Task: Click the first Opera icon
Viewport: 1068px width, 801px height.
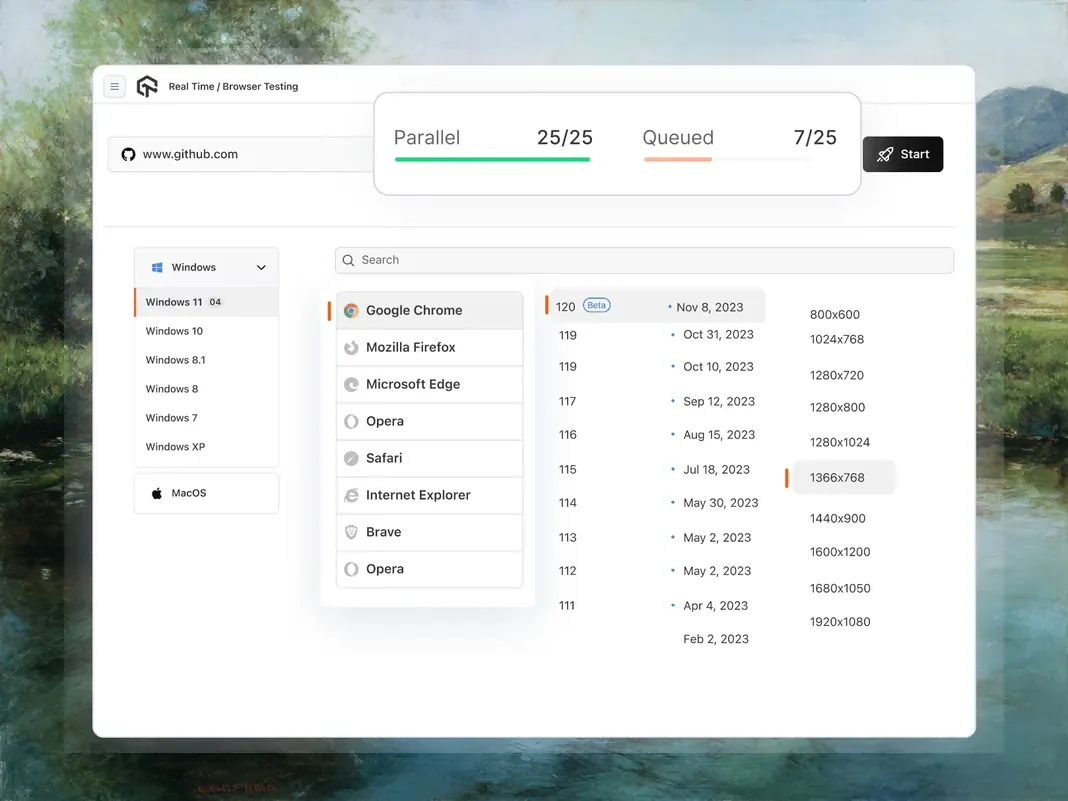Action: tap(351, 422)
